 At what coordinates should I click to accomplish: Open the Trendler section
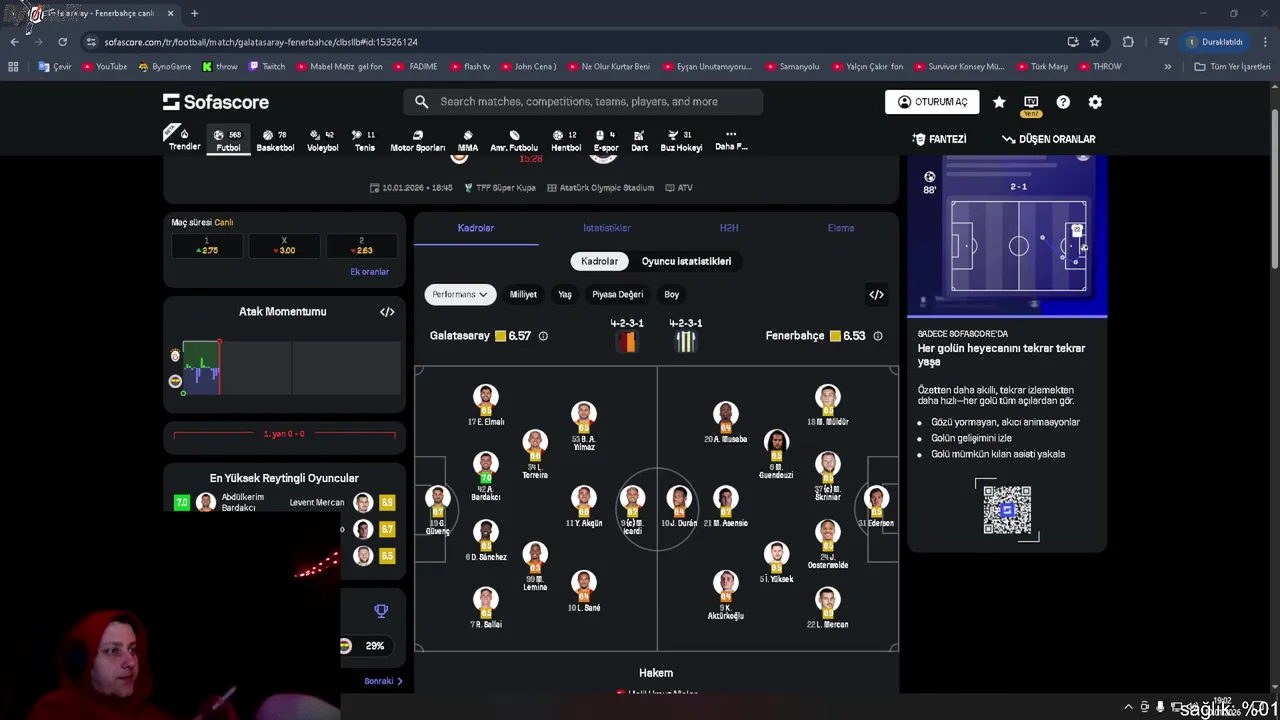[184, 139]
